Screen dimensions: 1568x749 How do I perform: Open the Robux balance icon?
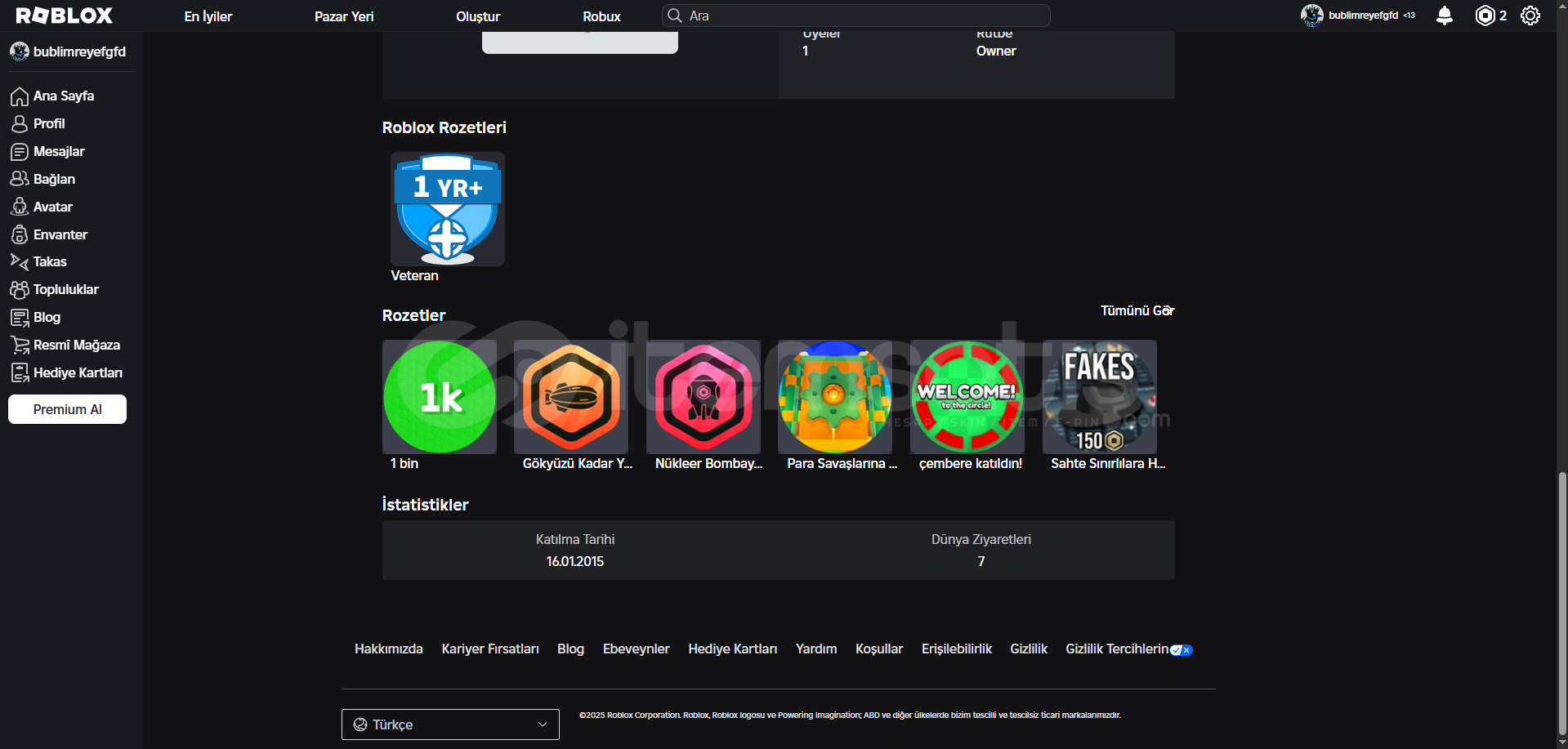coord(1485,16)
